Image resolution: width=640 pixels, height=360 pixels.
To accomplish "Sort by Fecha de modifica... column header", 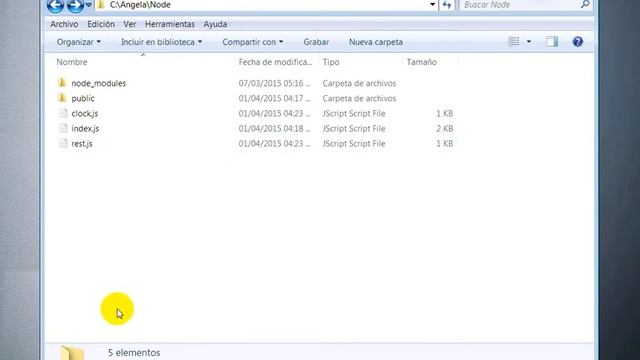I will [275, 62].
